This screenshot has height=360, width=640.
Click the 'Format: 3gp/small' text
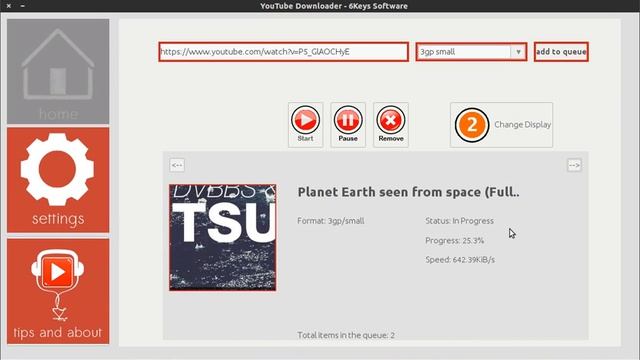(331, 221)
